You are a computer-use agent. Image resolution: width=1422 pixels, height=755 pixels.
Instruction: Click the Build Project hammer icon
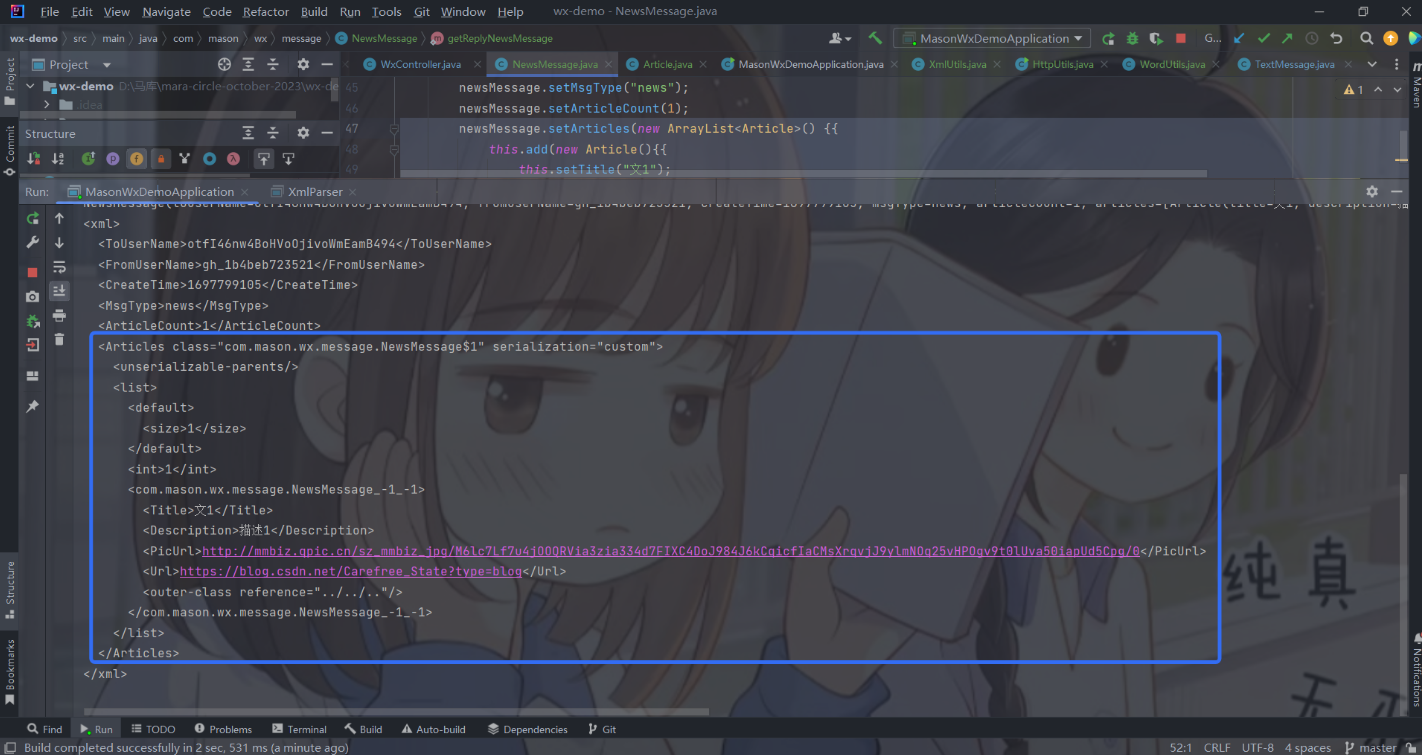[875, 38]
